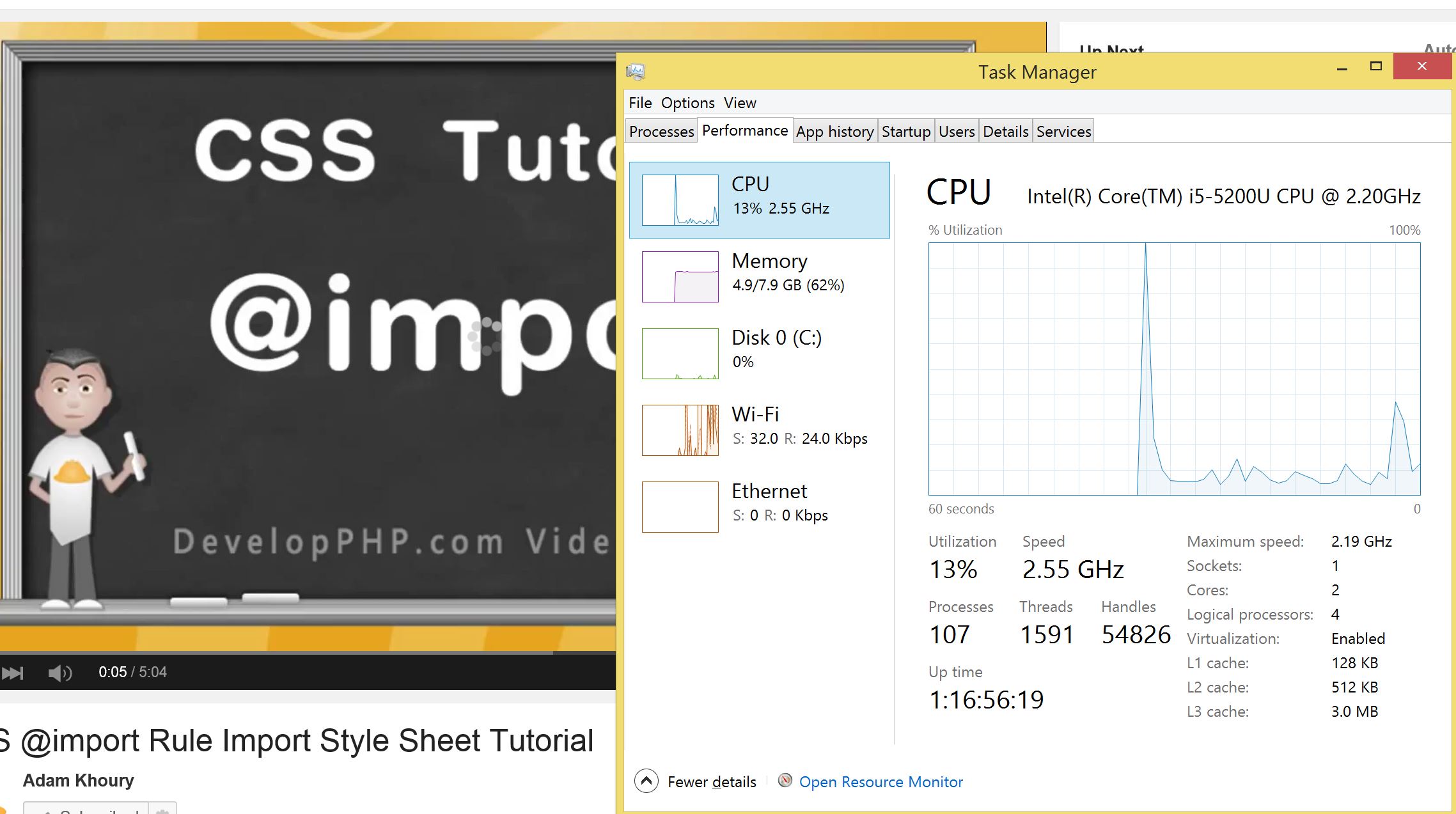Click the Virtualization Enabled value
Viewport: 1456px width, 814px height.
(x=1358, y=639)
